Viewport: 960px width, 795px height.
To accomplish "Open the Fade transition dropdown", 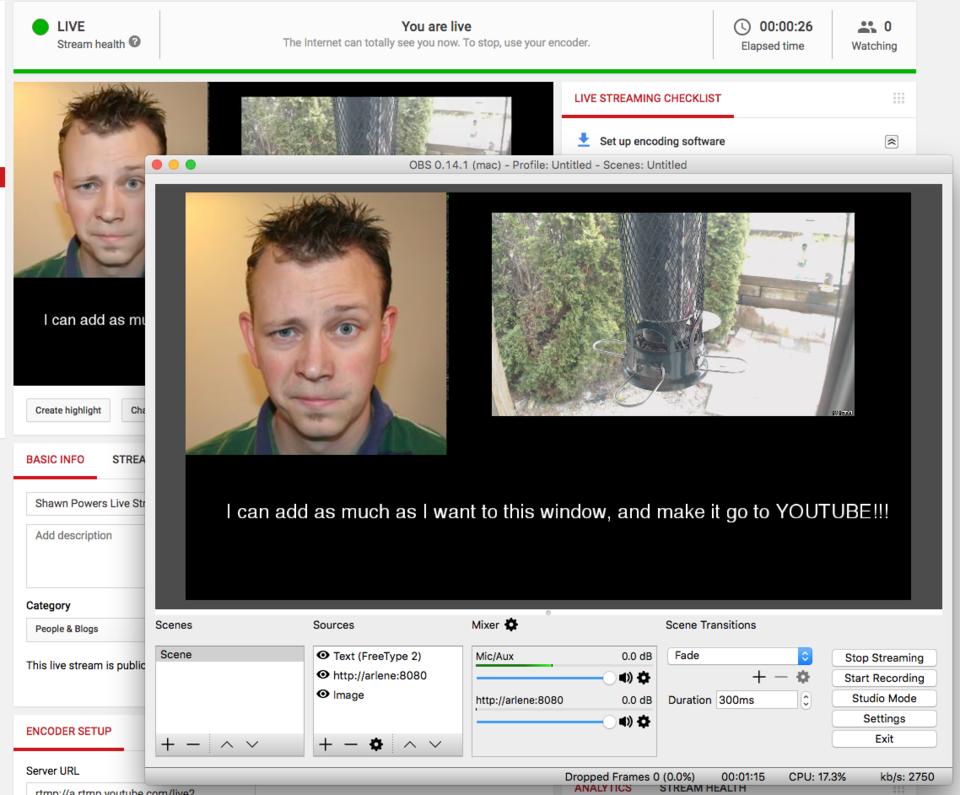I will 805,656.
